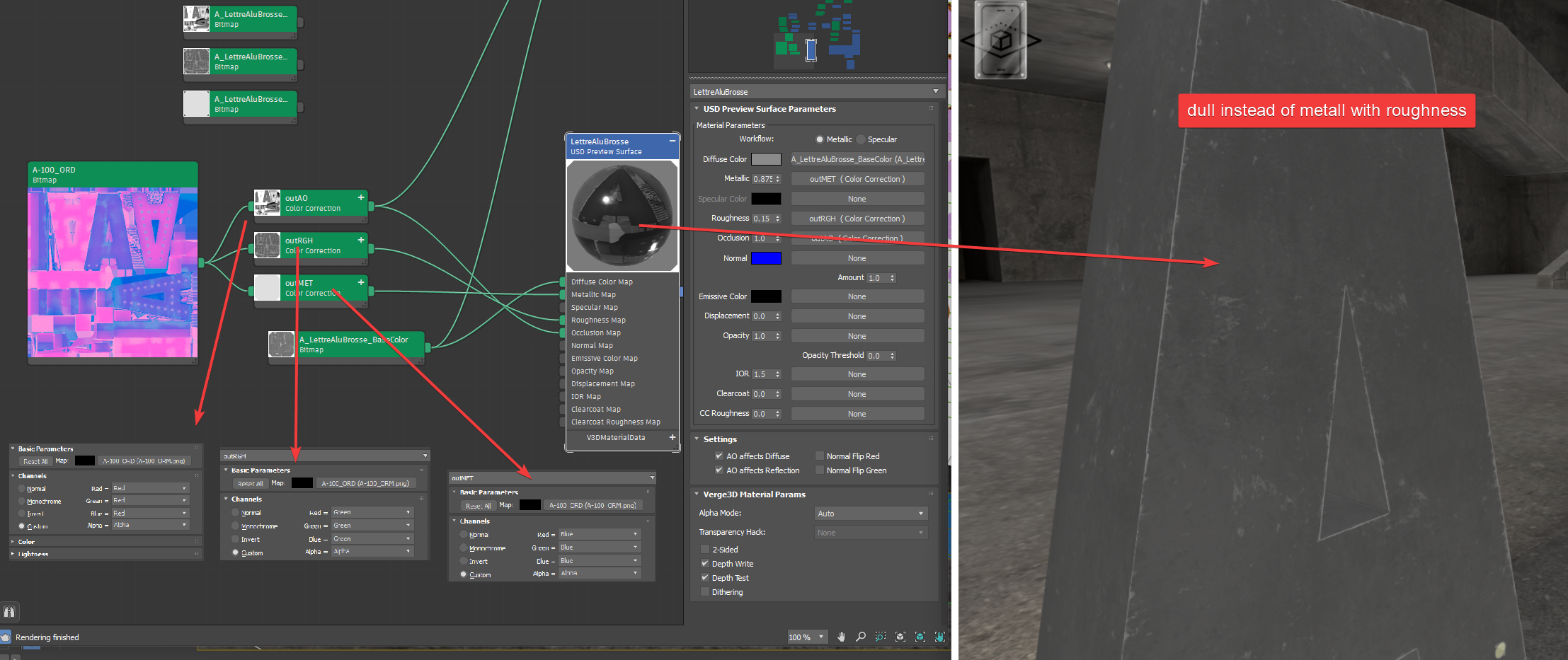Click Pan to Selected icon
1568x660 pixels.
click(939, 637)
